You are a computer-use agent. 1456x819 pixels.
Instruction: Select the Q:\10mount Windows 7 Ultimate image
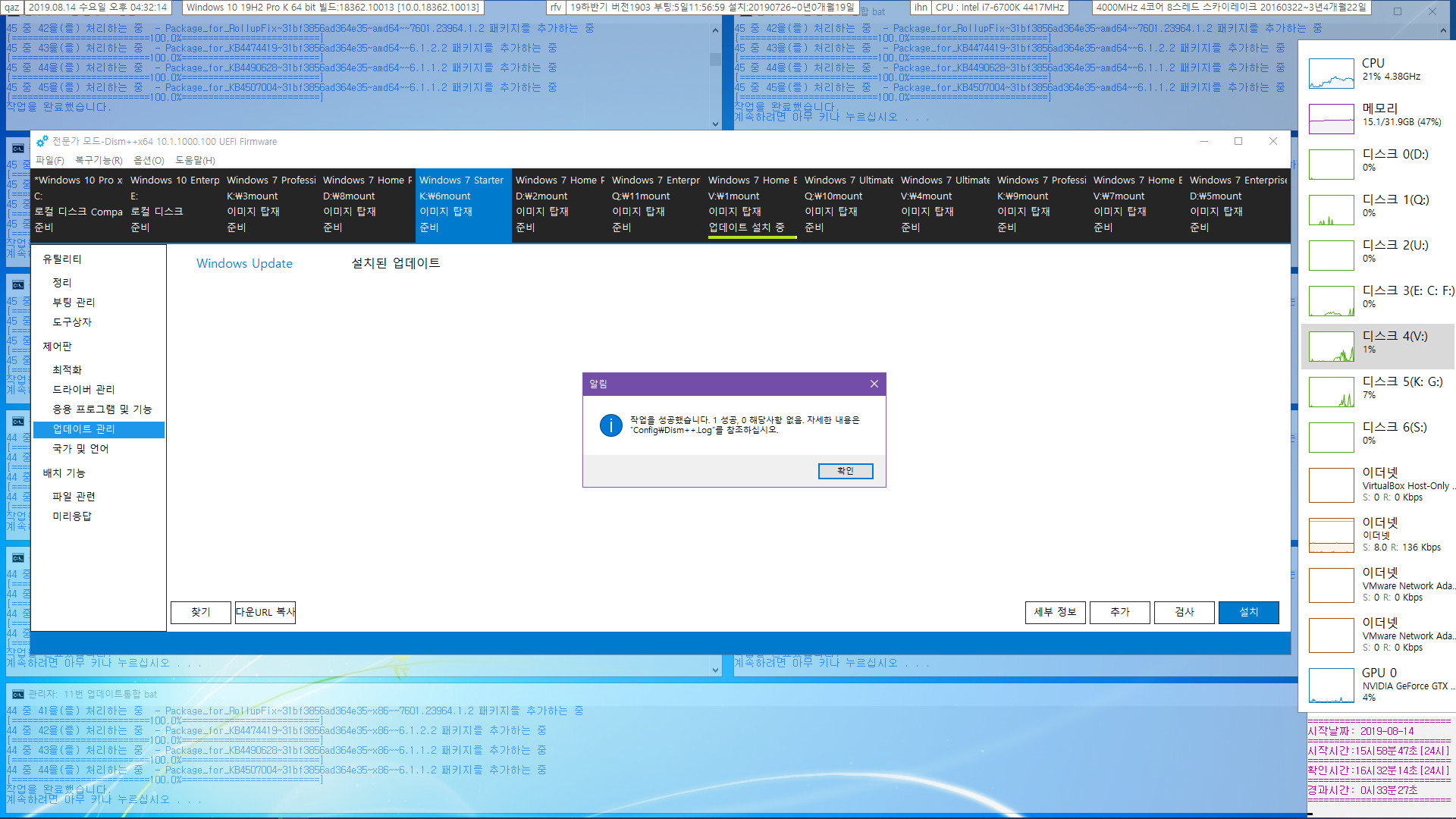(x=849, y=204)
